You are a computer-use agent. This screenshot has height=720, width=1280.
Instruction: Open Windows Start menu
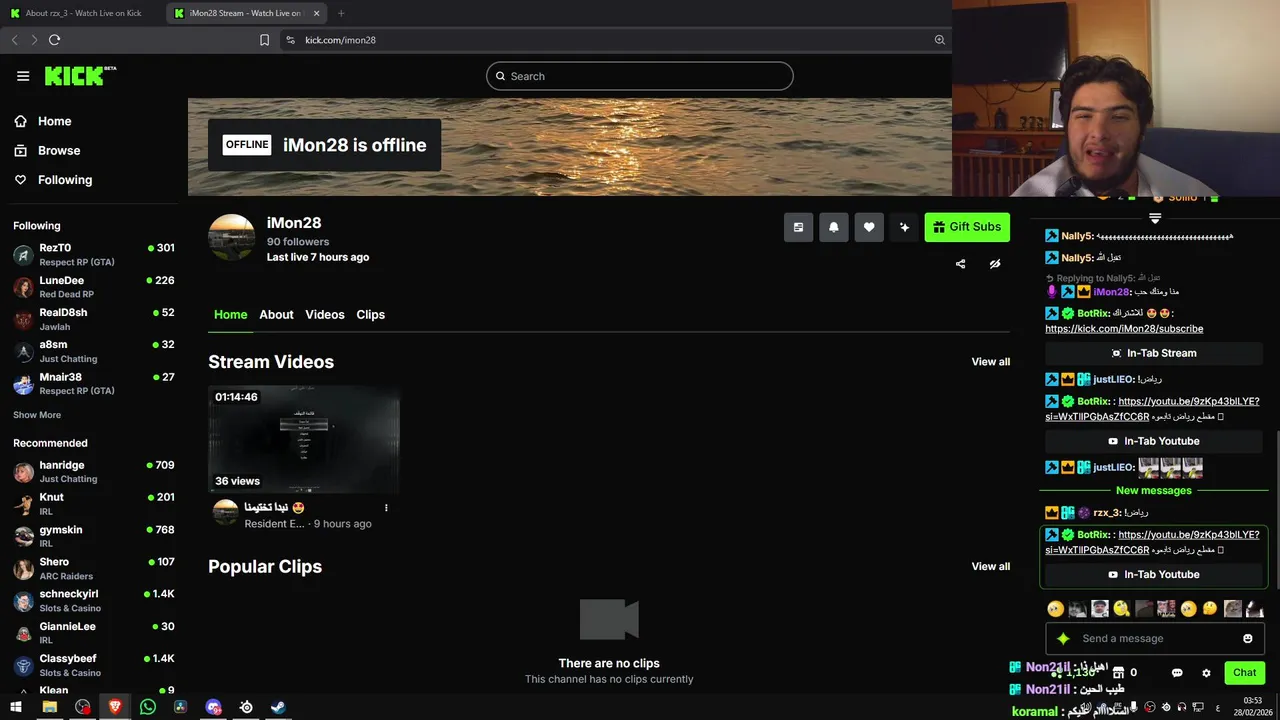[16, 707]
